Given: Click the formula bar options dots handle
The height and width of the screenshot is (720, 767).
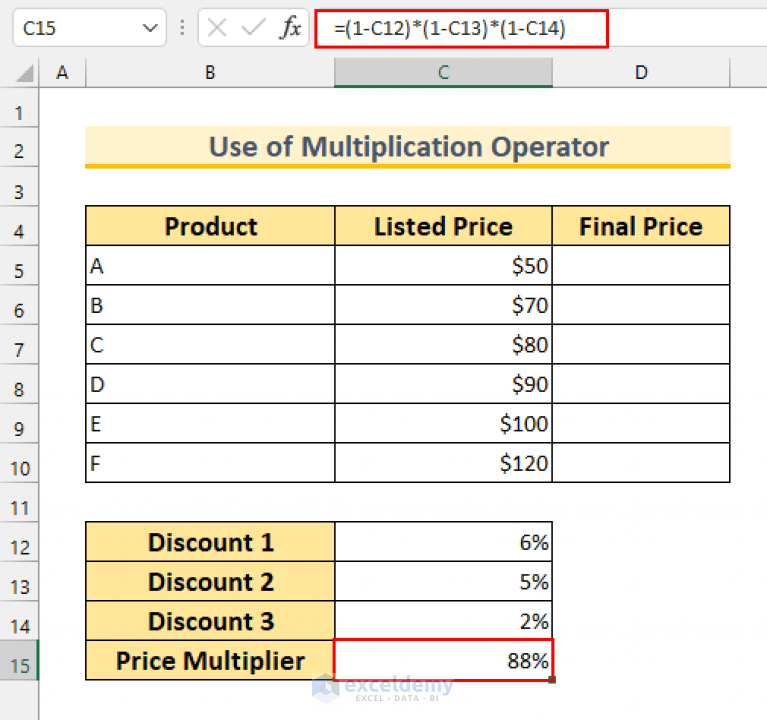Looking at the screenshot, I should tap(182, 28).
